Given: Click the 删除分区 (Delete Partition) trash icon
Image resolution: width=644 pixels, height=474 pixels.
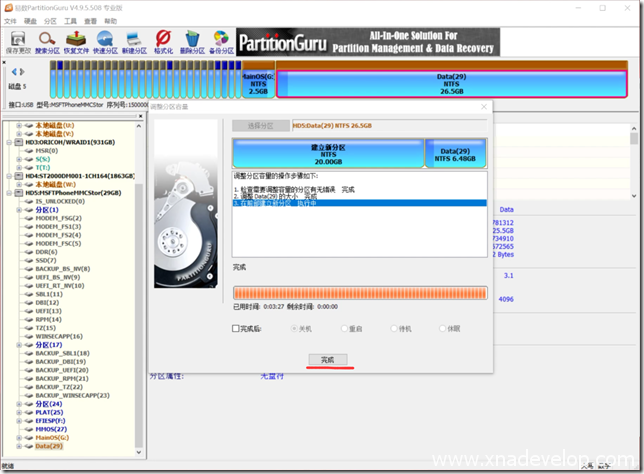Looking at the screenshot, I should tap(192, 41).
